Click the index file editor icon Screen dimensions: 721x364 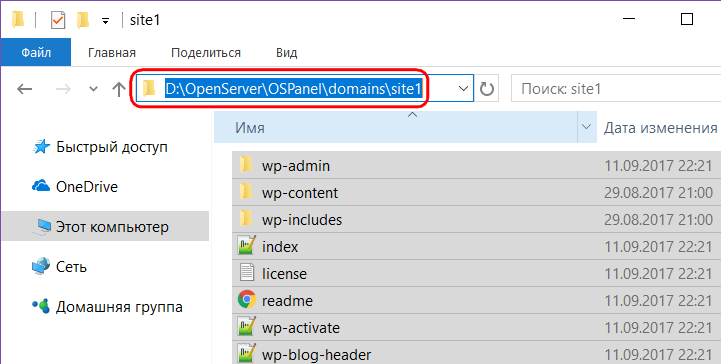coord(246,246)
